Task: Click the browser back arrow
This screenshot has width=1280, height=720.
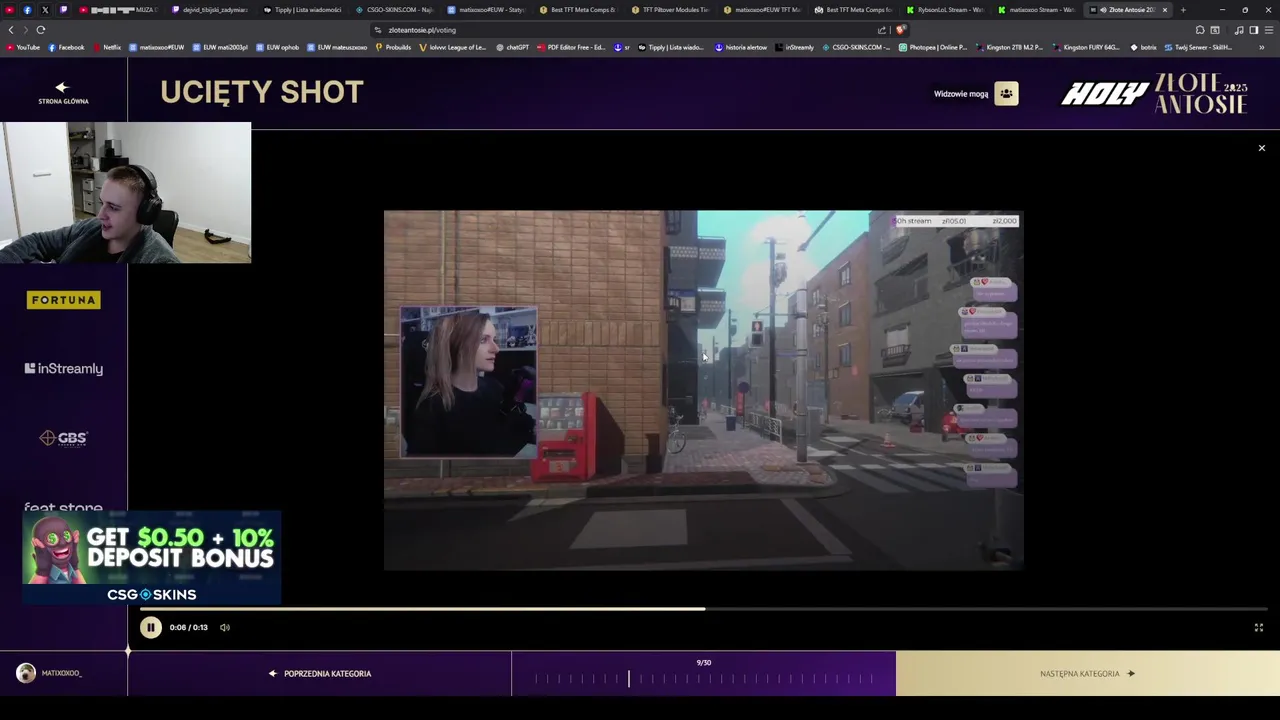Action: coord(11,30)
